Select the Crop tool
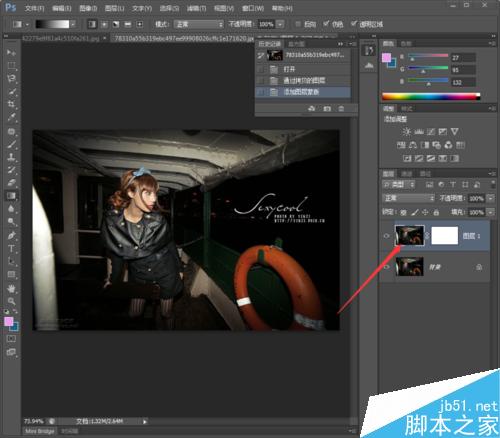This screenshot has height=438, width=500. pyautogui.click(x=11, y=104)
